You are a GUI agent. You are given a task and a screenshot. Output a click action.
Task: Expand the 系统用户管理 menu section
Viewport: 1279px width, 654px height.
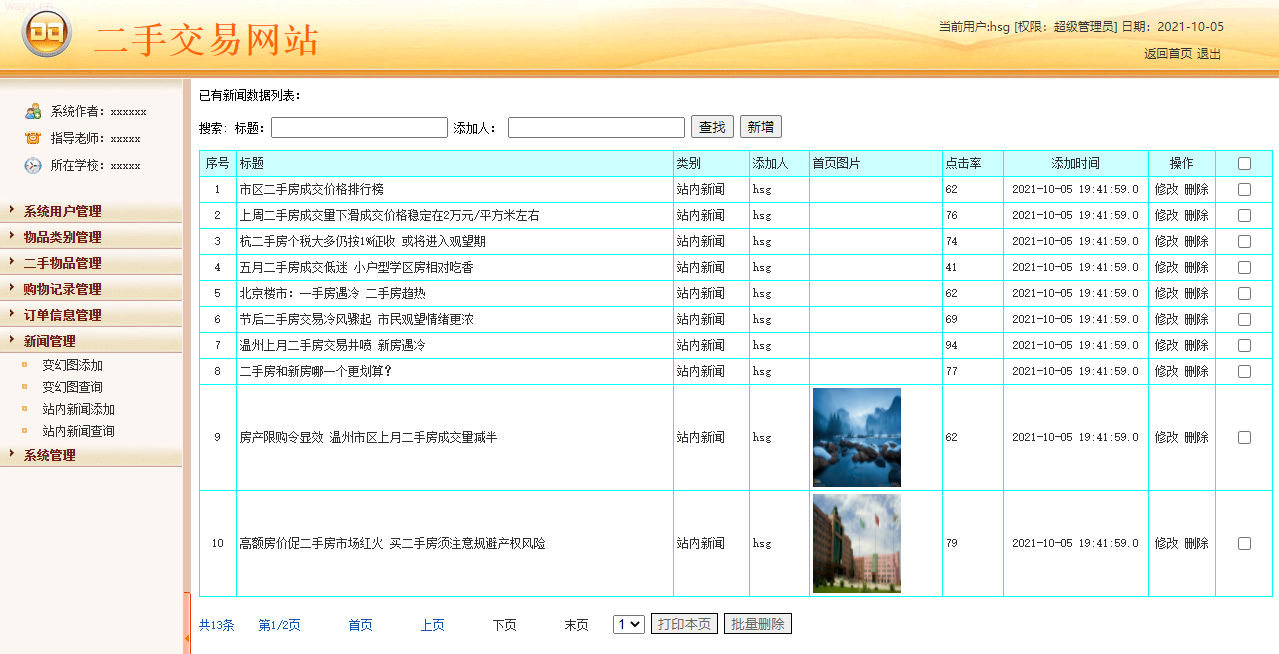[x=62, y=211]
